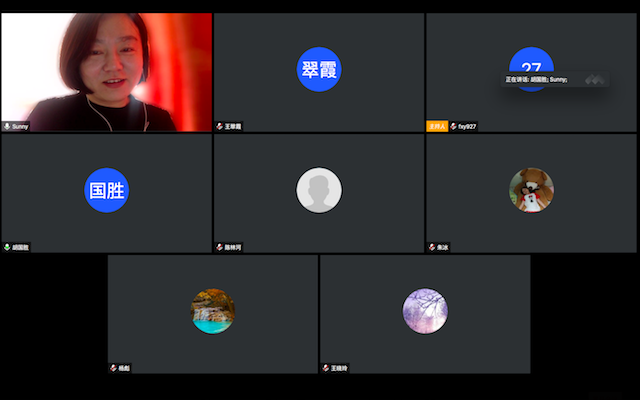Image resolution: width=640 pixels, height=400 pixels.
Task: Click the muted mic icon beside 朱冰
Action: point(432,246)
